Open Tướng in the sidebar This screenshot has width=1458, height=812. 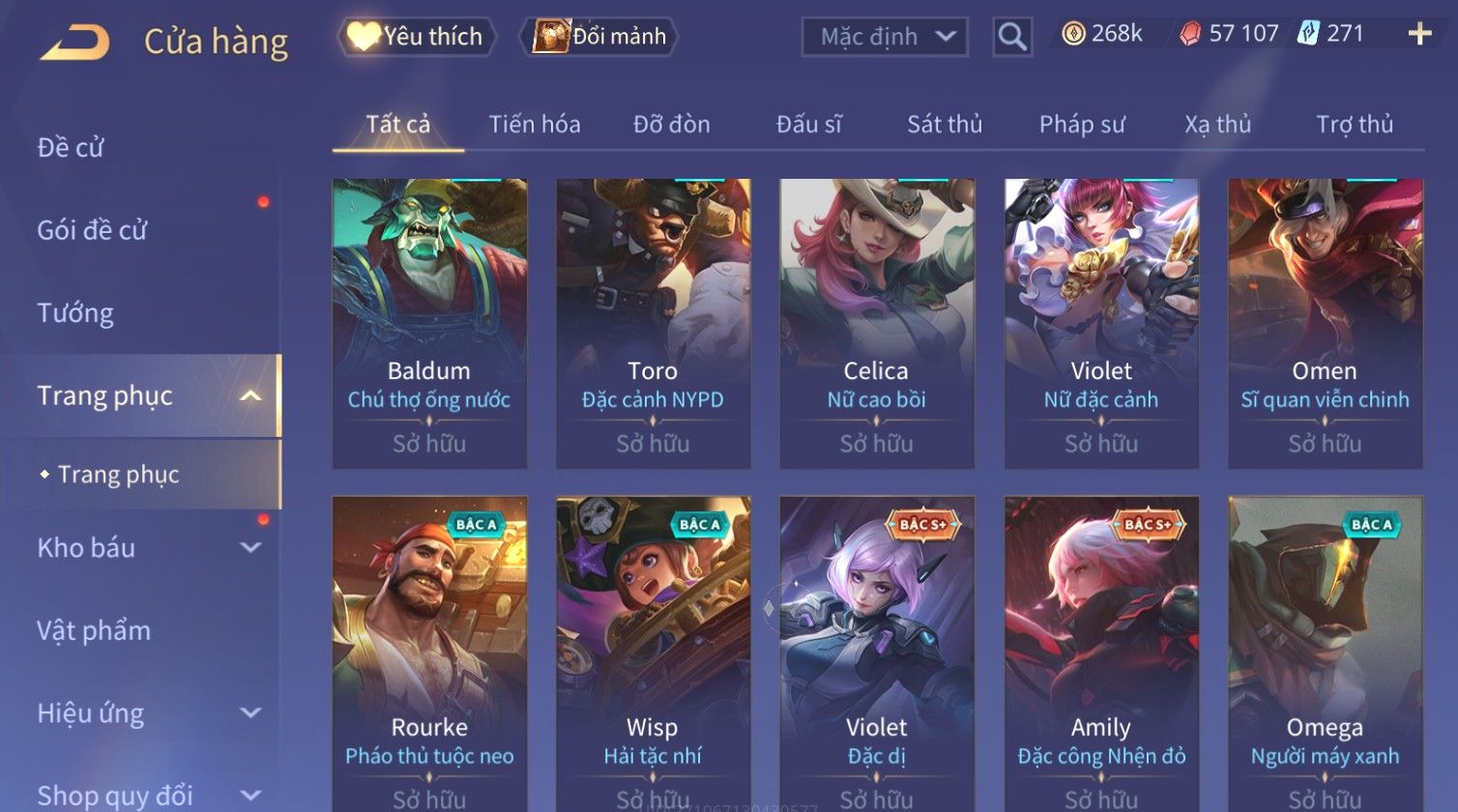tap(75, 313)
